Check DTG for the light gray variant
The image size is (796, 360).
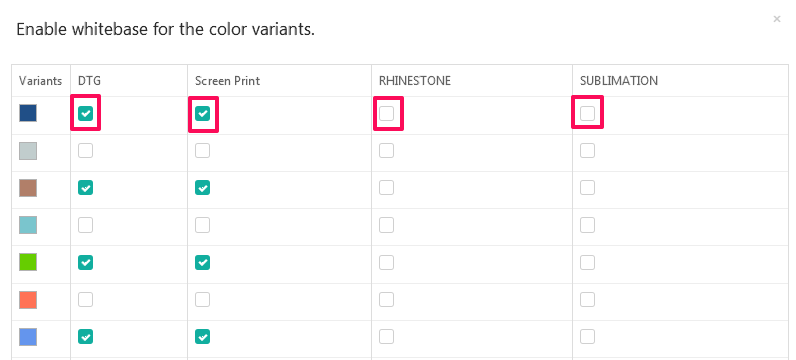pyautogui.click(x=85, y=150)
